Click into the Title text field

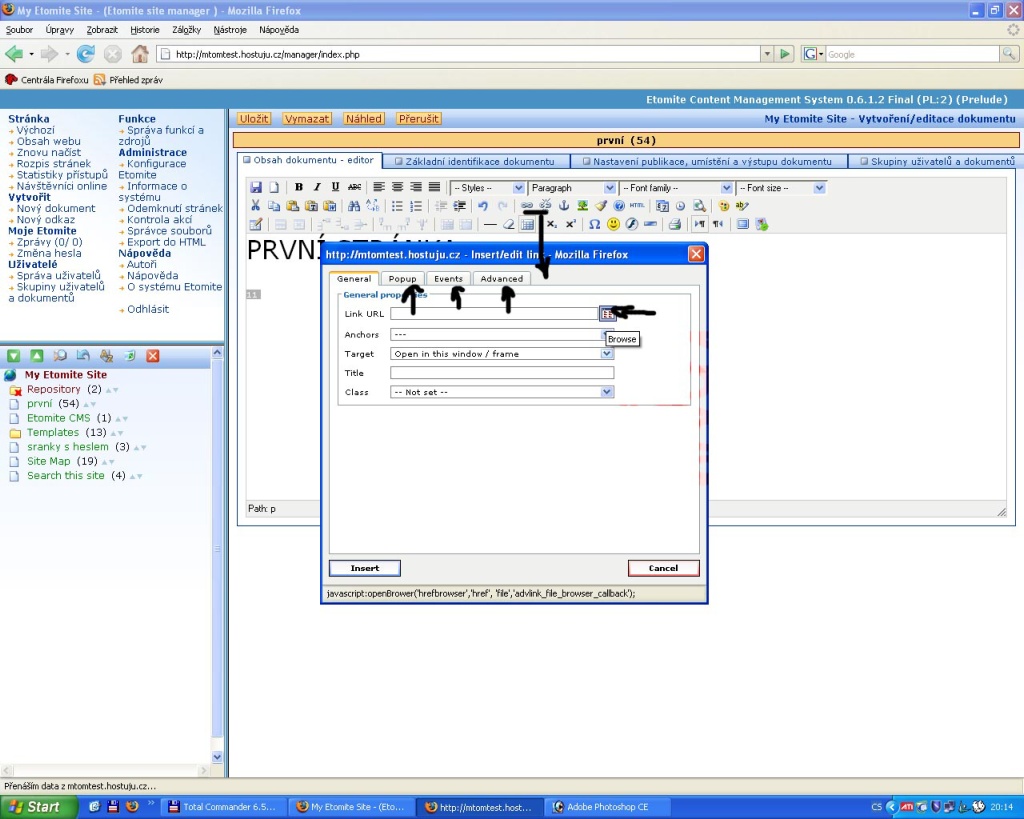pyautogui.click(x=501, y=373)
